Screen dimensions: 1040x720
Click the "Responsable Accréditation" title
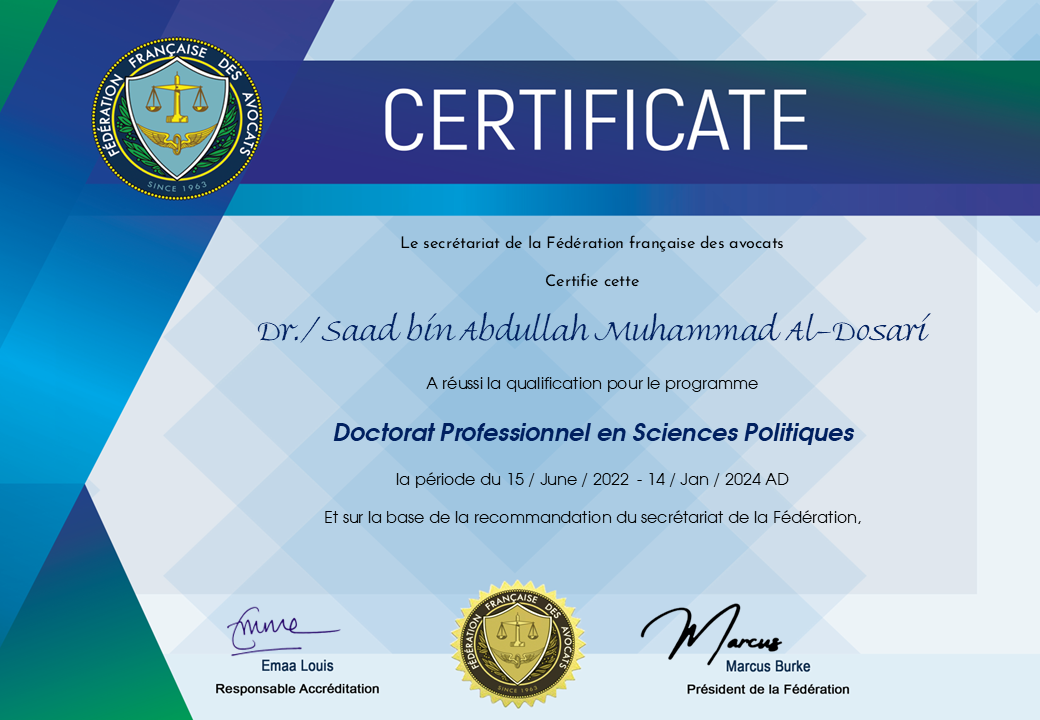click(297, 689)
